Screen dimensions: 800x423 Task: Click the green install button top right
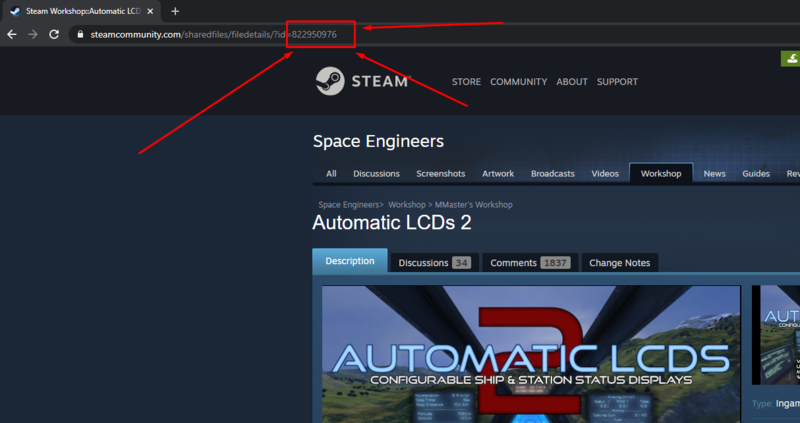790,59
